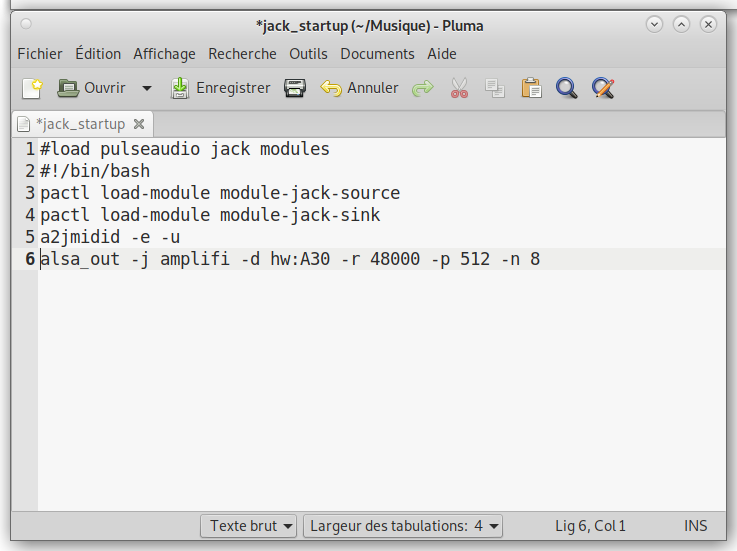Viewport: 737px width, 551px height.
Task: Click the window menu circle in the title bar
Action: pos(26,24)
